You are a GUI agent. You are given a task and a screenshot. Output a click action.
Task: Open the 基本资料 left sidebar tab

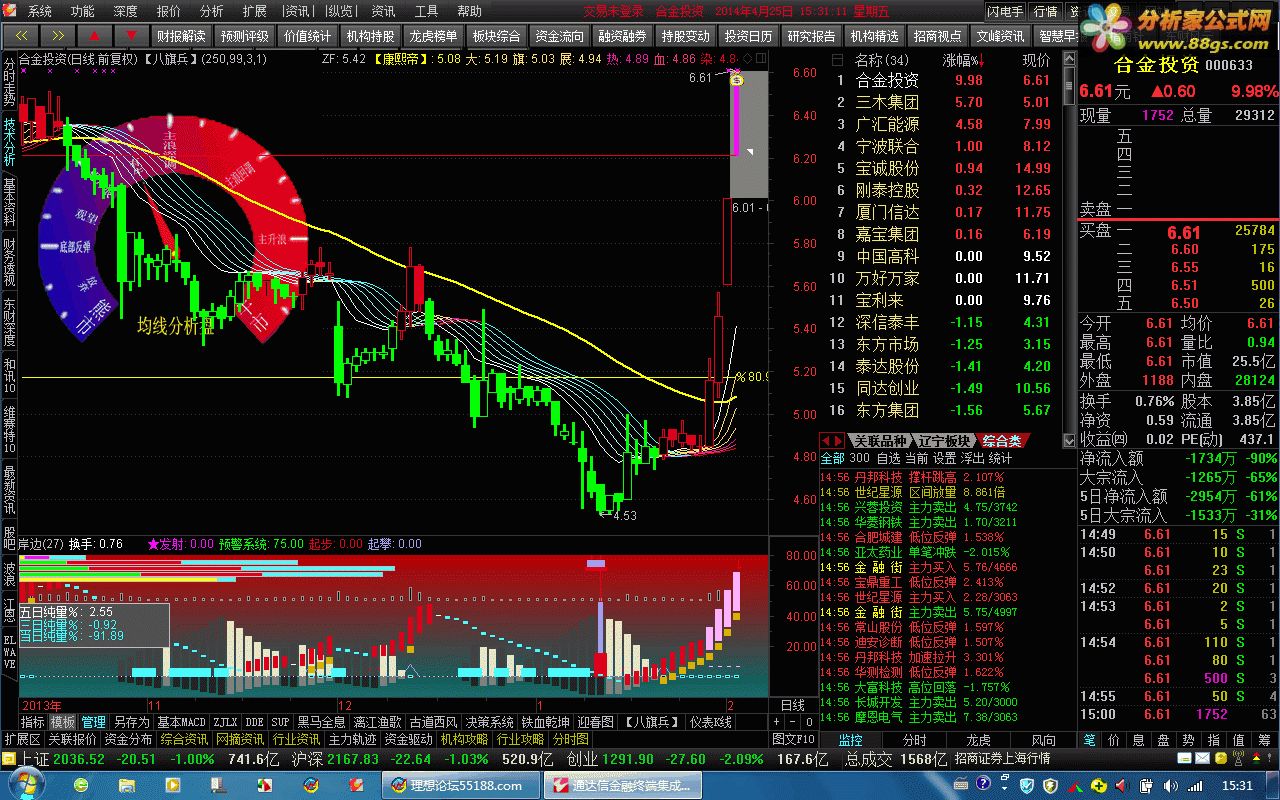tap(9, 202)
